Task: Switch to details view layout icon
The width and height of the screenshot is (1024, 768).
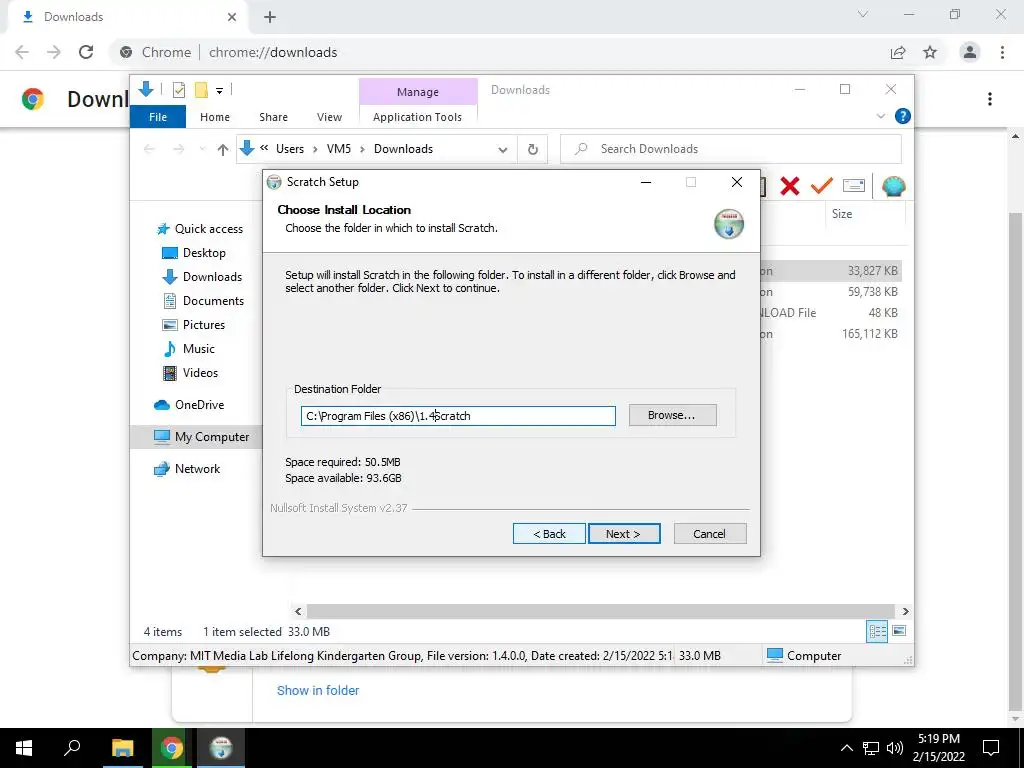Action: click(877, 631)
